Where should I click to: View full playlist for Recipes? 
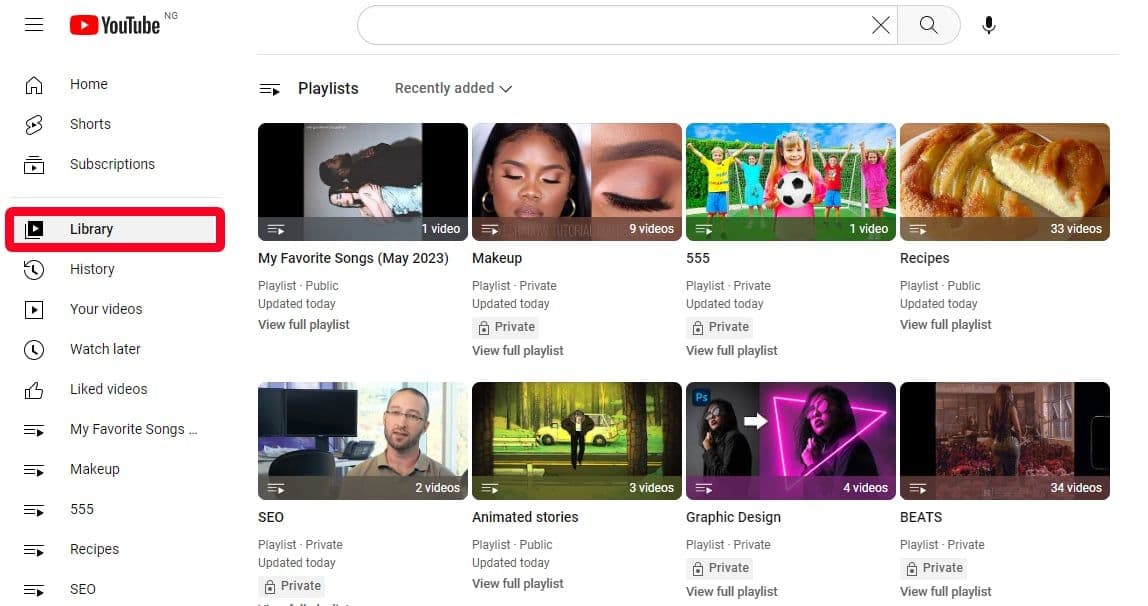(945, 324)
